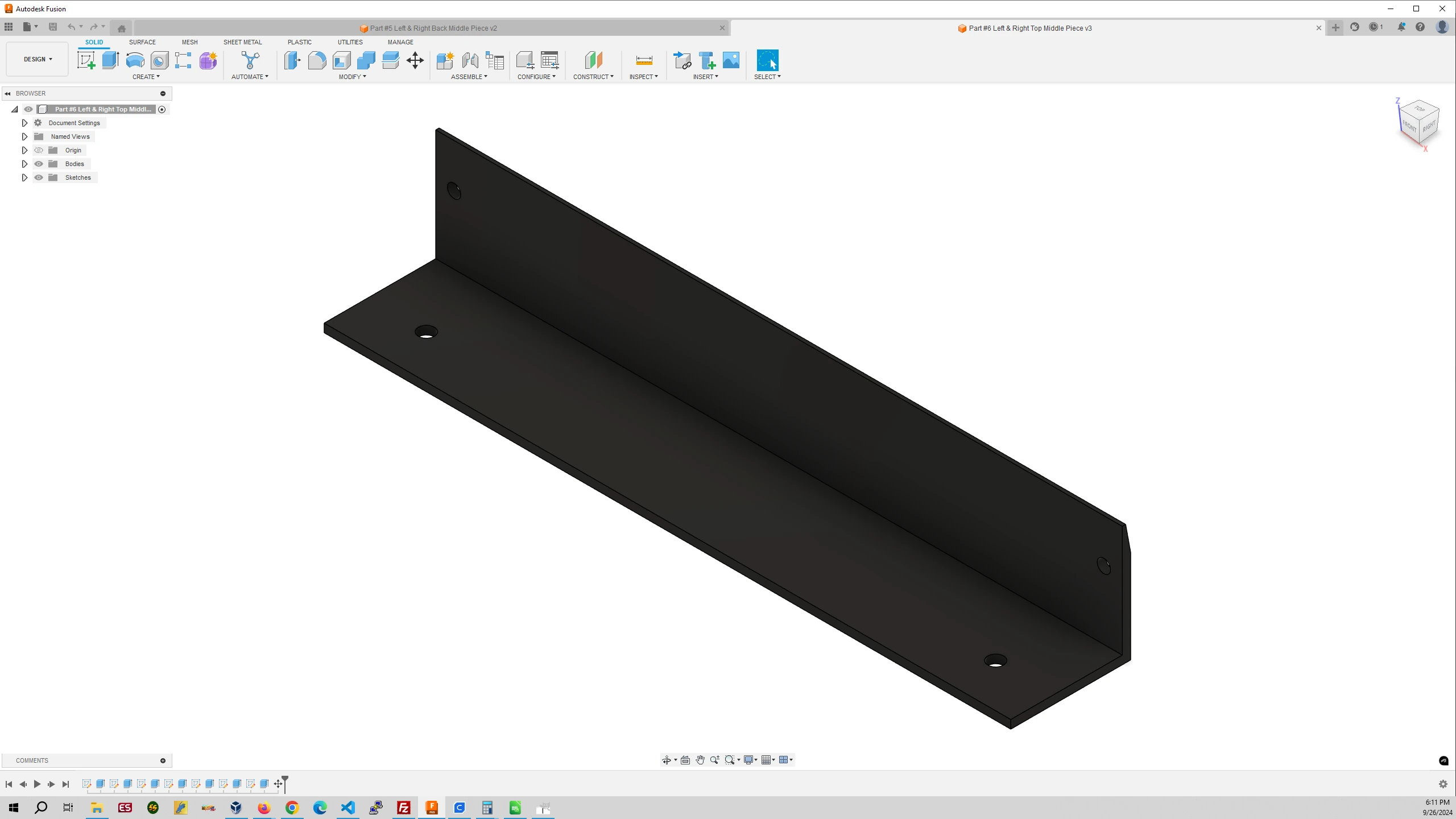Viewport: 1456px width, 819px height.
Task: Toggle visibility of Origin folder
Action: click(x=39, y=150)
